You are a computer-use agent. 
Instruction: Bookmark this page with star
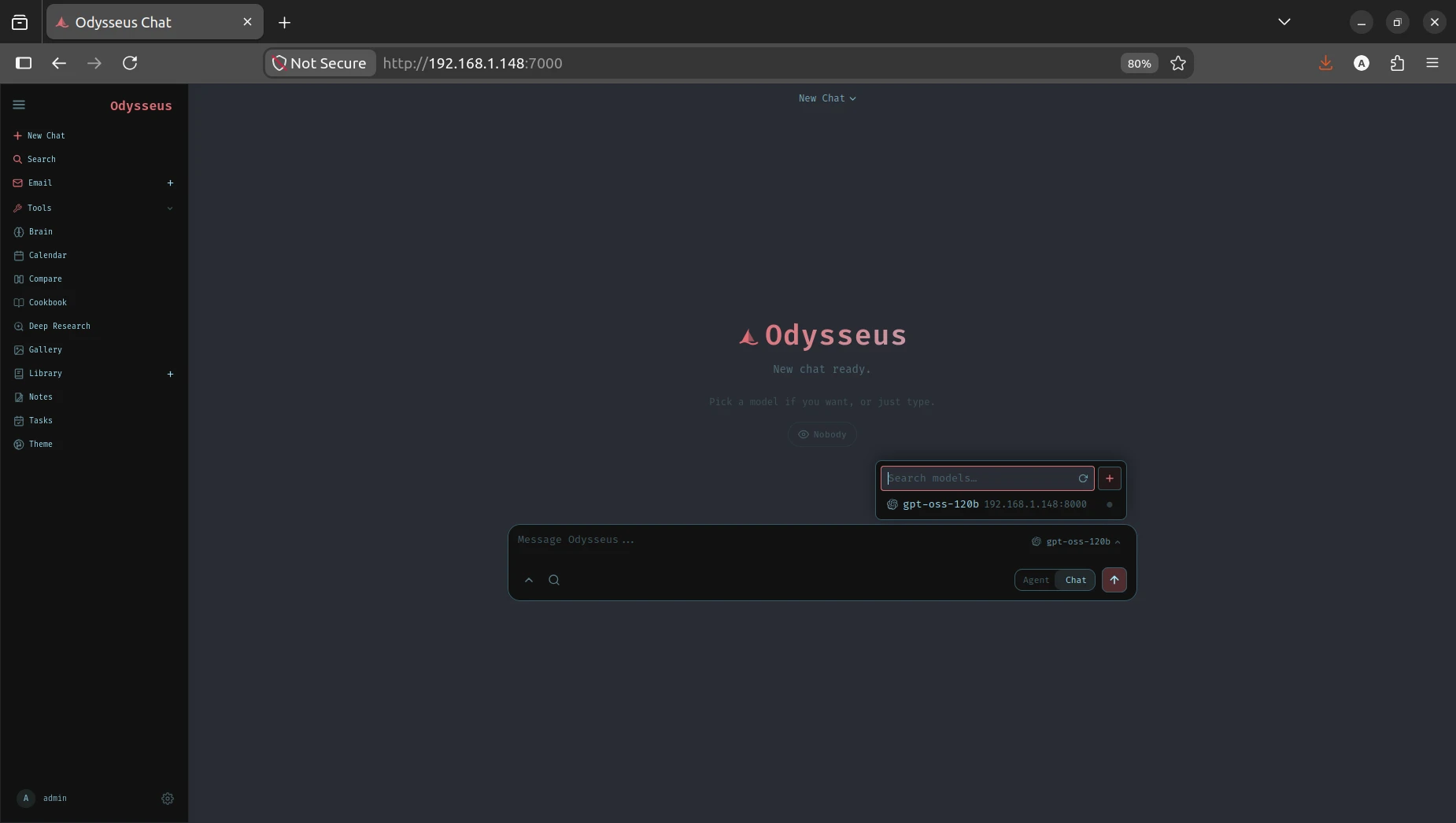[1178, 63]
